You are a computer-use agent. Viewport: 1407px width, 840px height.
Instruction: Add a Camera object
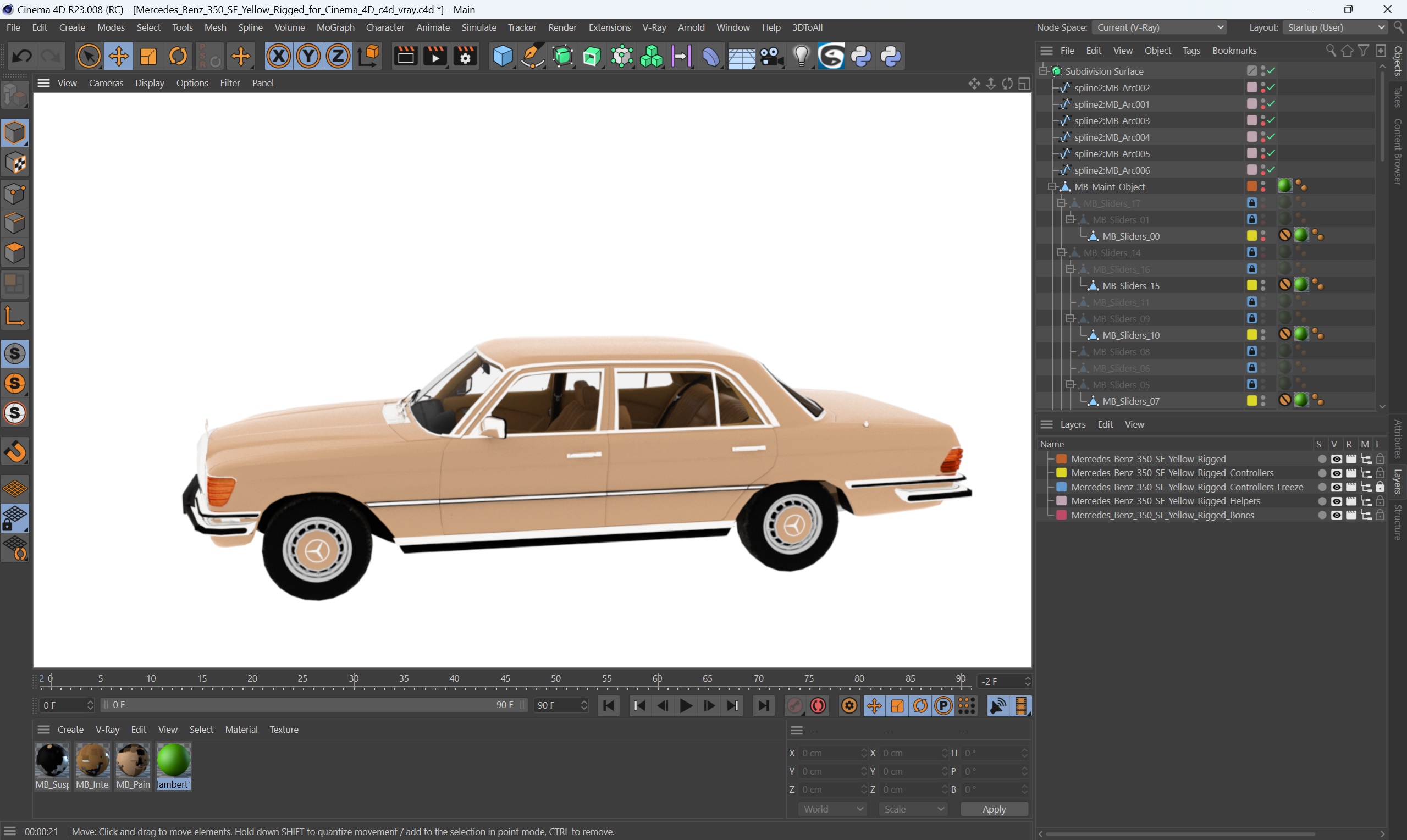pos(771,56)
